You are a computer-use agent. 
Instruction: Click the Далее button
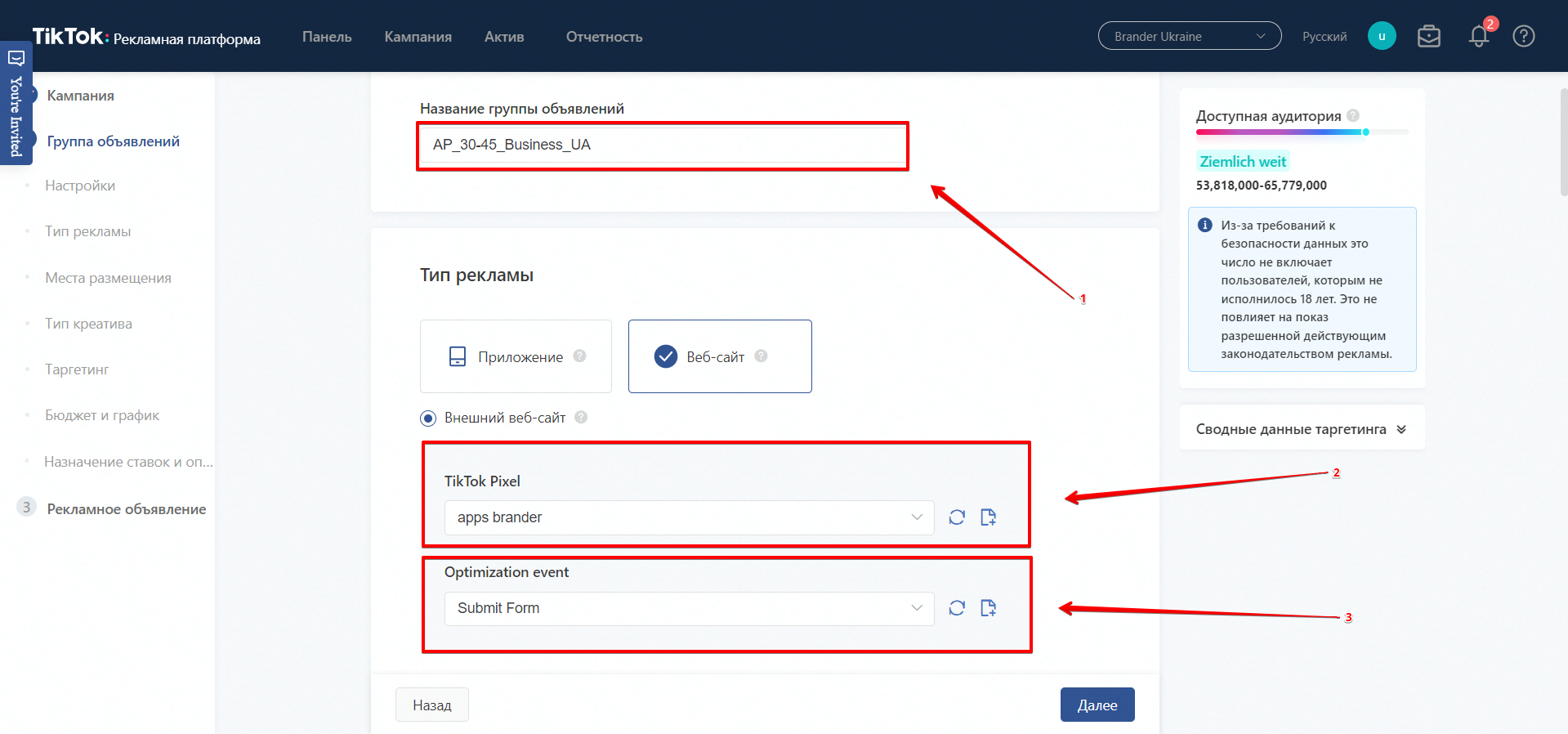click(1097, 705)
